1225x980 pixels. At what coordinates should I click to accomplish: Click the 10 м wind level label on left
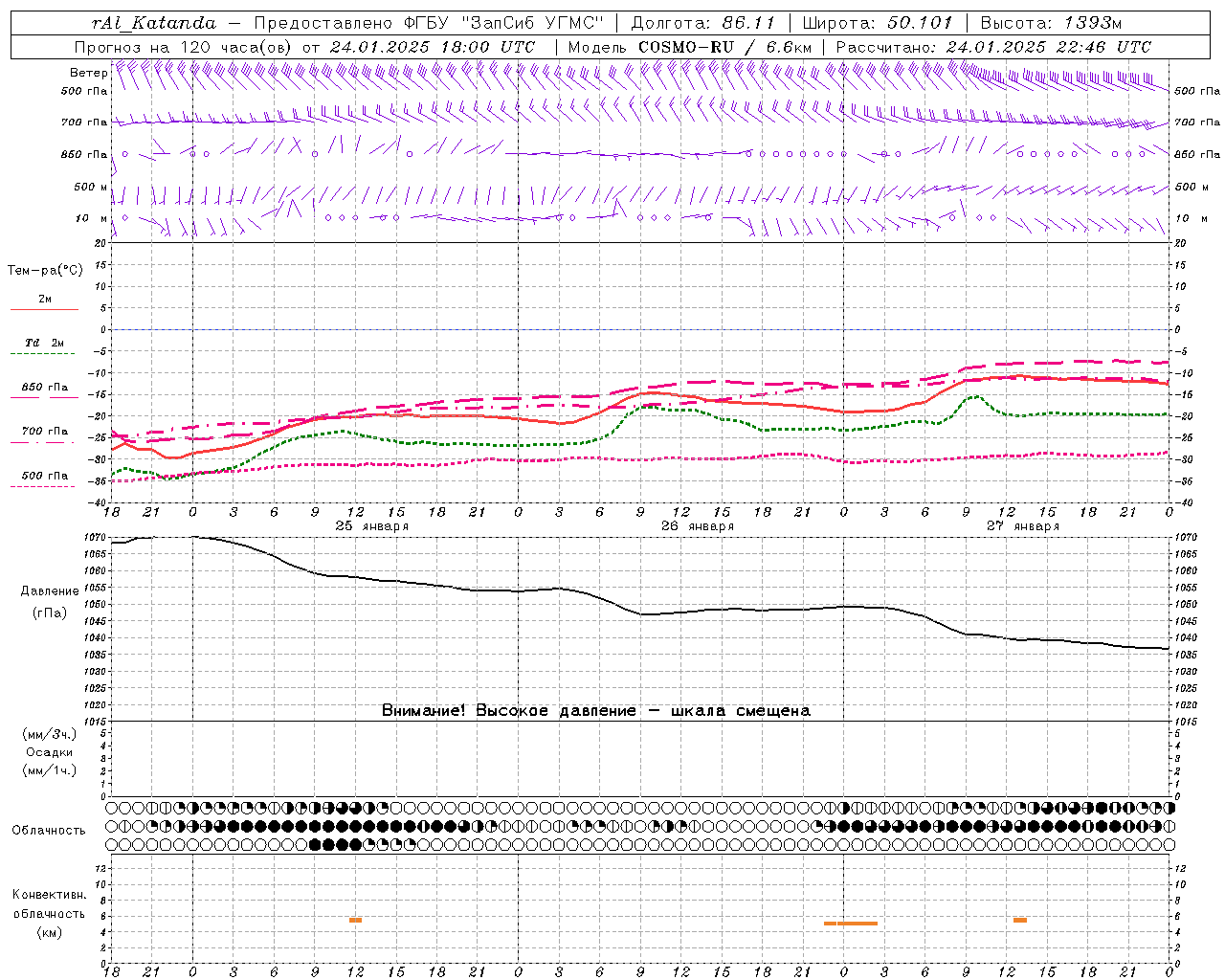click(x=92, y=218)
